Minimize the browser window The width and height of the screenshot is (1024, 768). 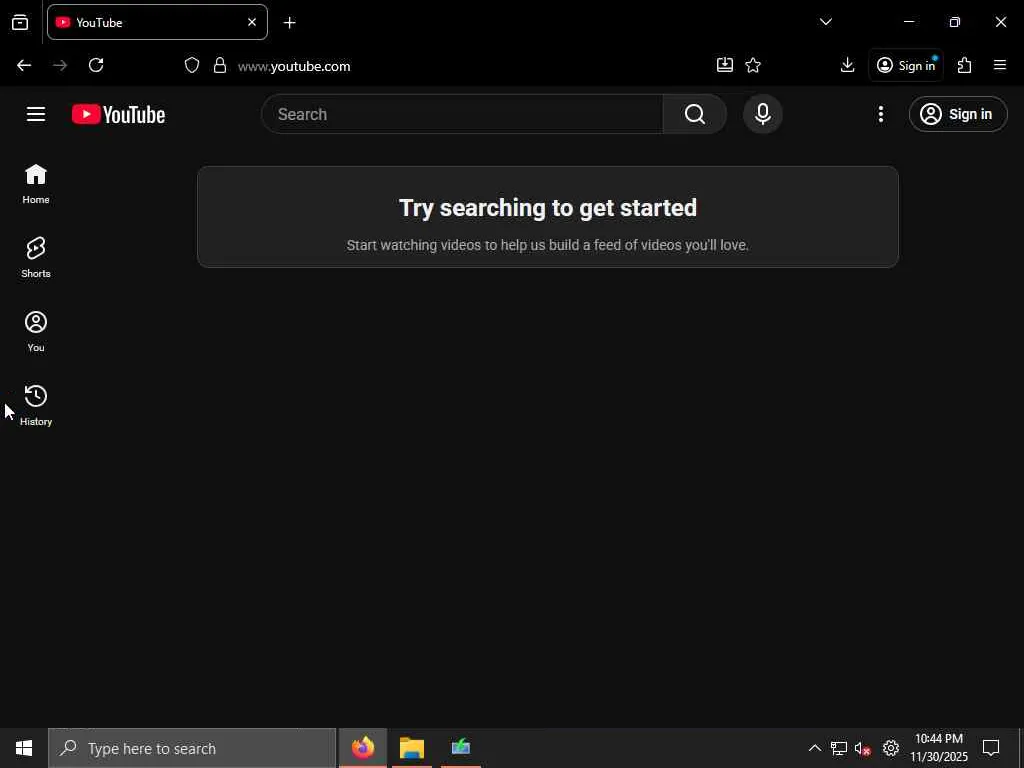pos(908,22)
